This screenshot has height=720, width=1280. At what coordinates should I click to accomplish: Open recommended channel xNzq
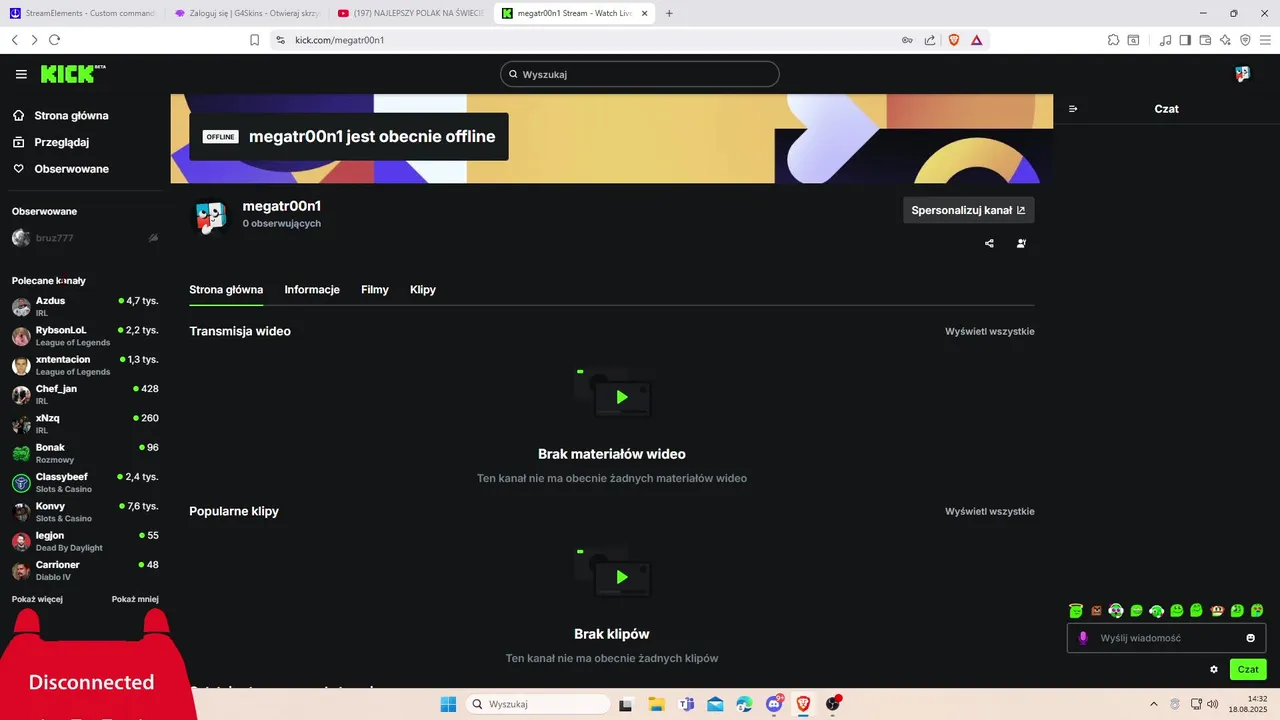85,424
